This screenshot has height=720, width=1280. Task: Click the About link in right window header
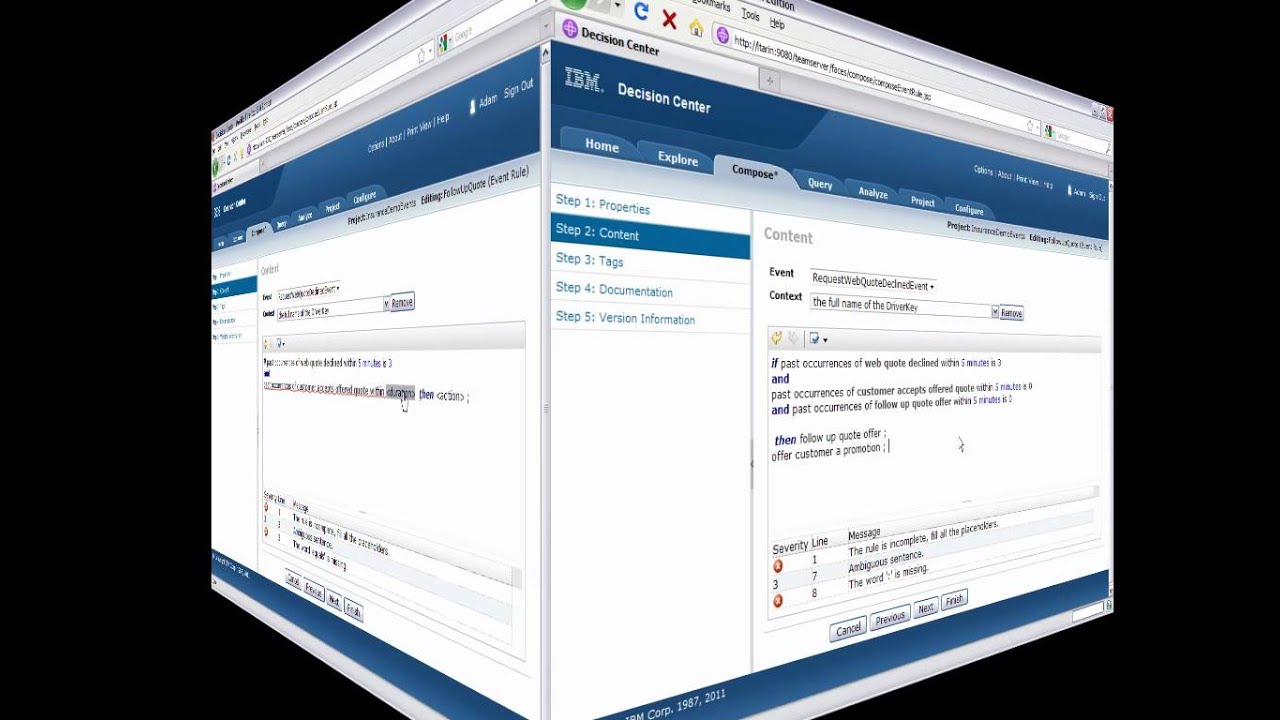point(1004,175)
